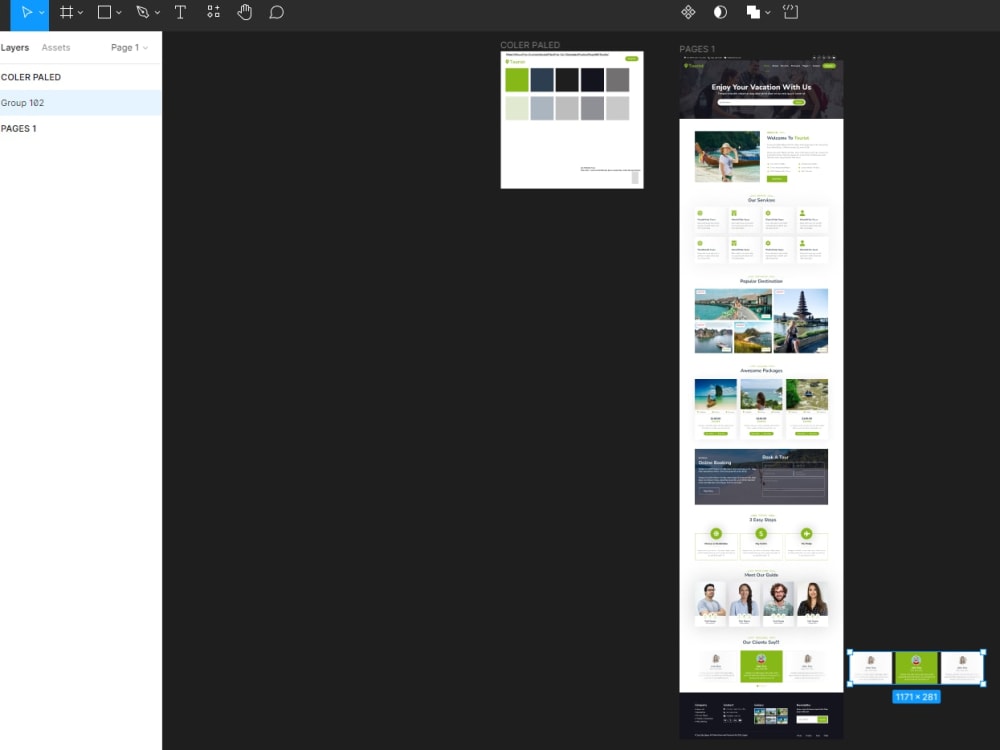
Task: Expand the Frame tool dropdown arrow
Action: [x=80, y=13]
